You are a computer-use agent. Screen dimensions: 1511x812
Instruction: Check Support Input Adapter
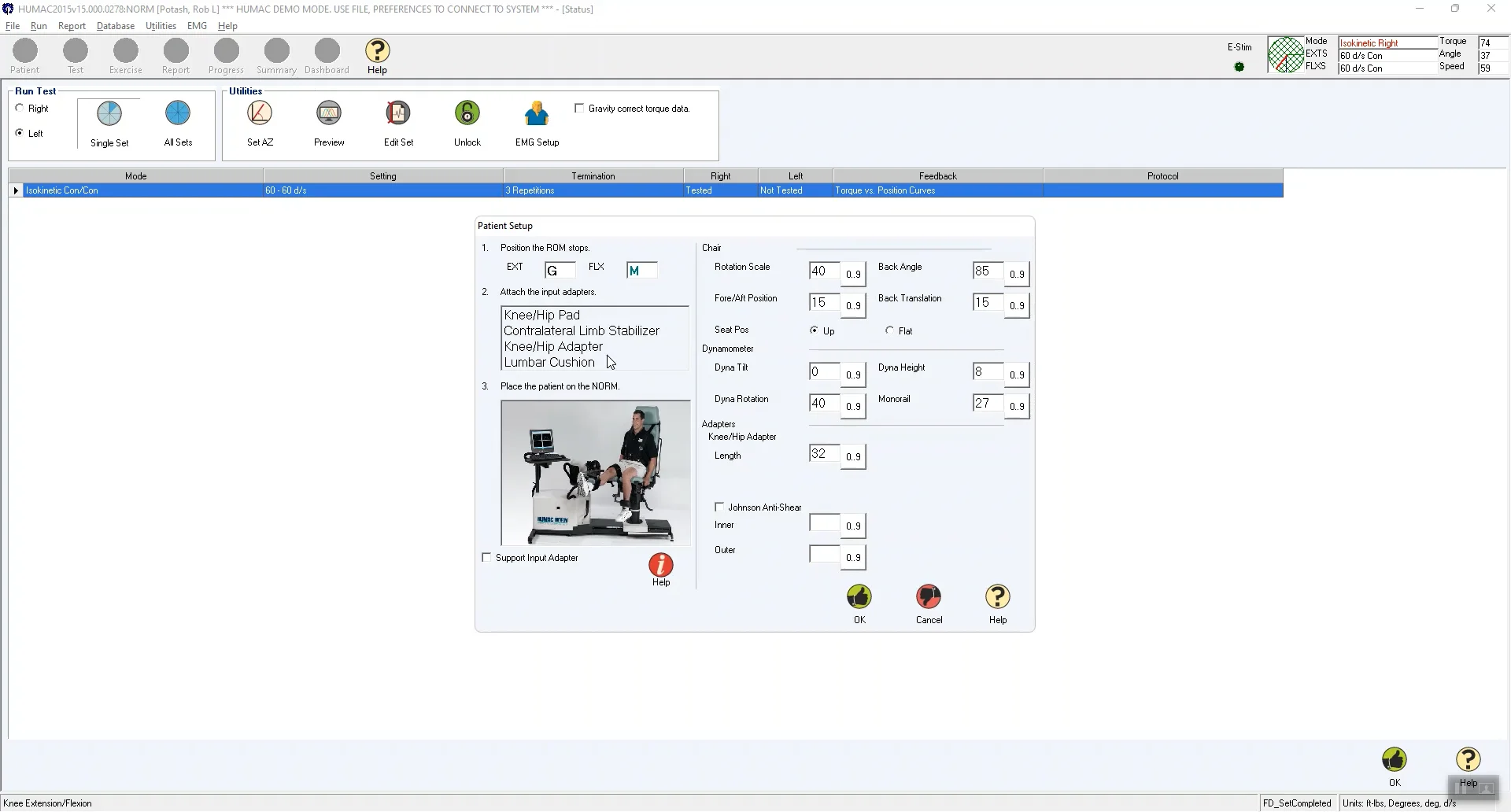click(486, 557)
